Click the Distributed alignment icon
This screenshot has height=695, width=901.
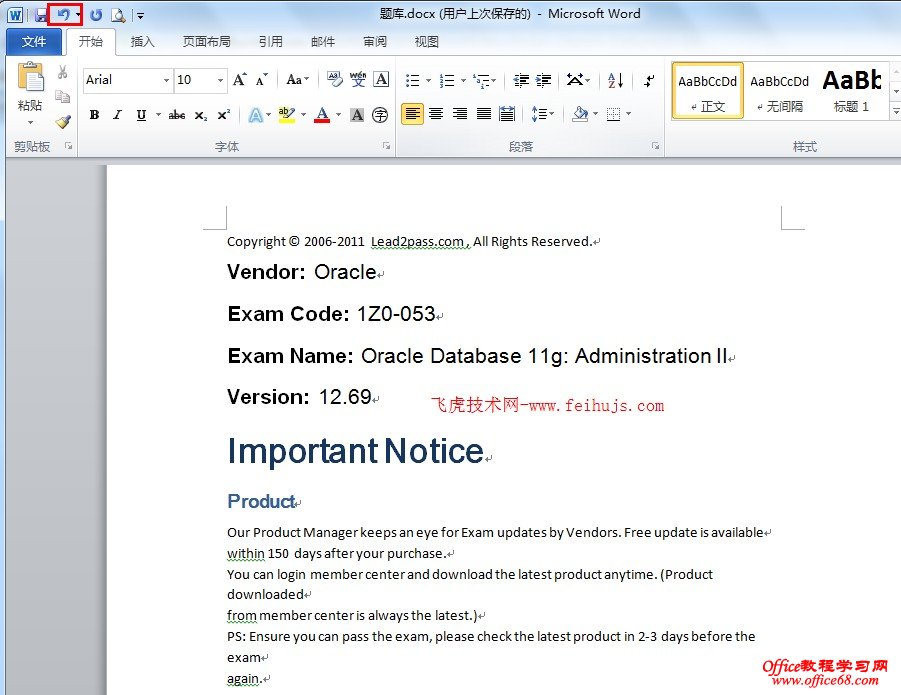coord(507,114)
